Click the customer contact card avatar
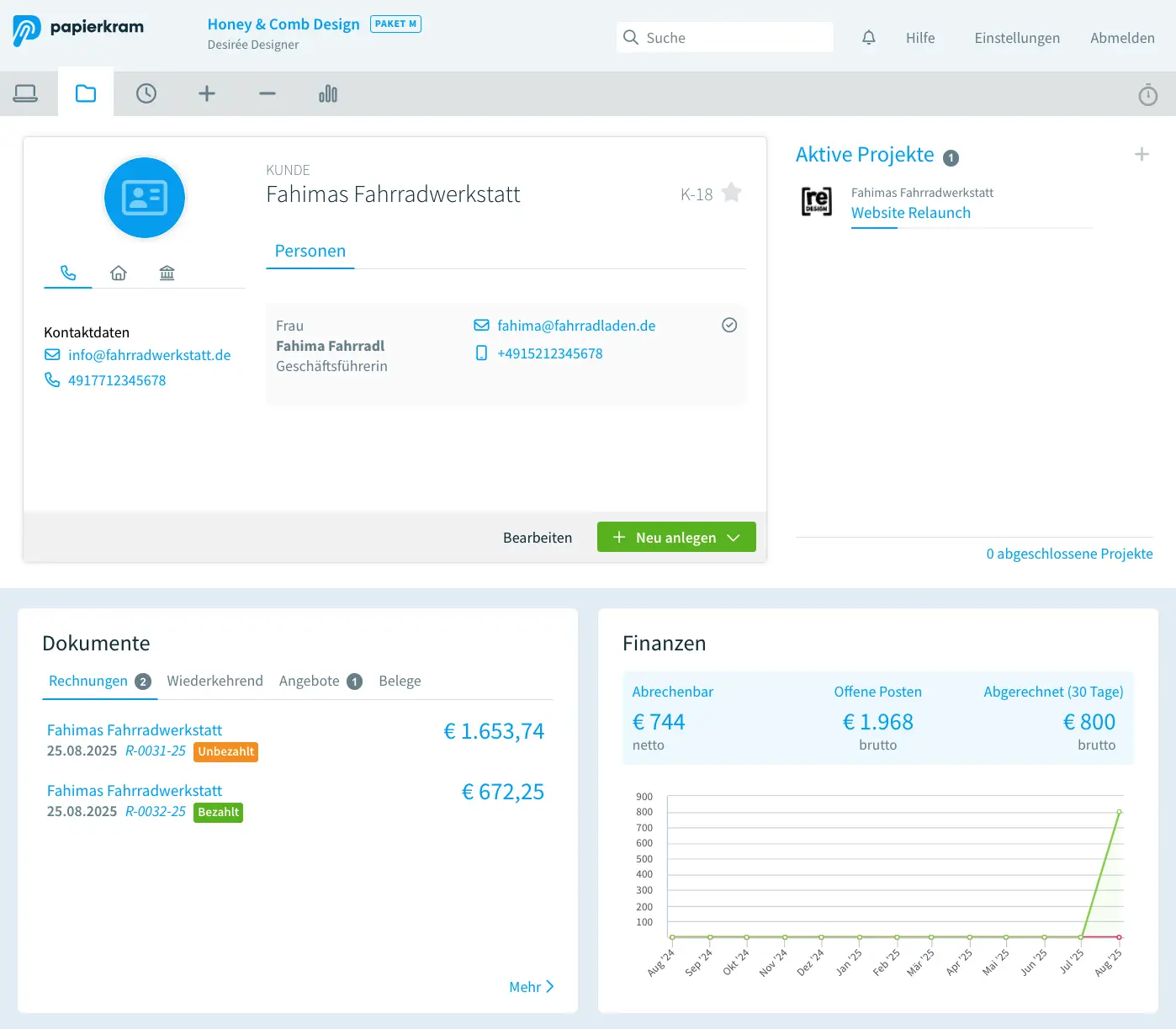Image resolution: width=1176 pixels, height=1029 pixels. pyautogui.click(x=145, y=198)
